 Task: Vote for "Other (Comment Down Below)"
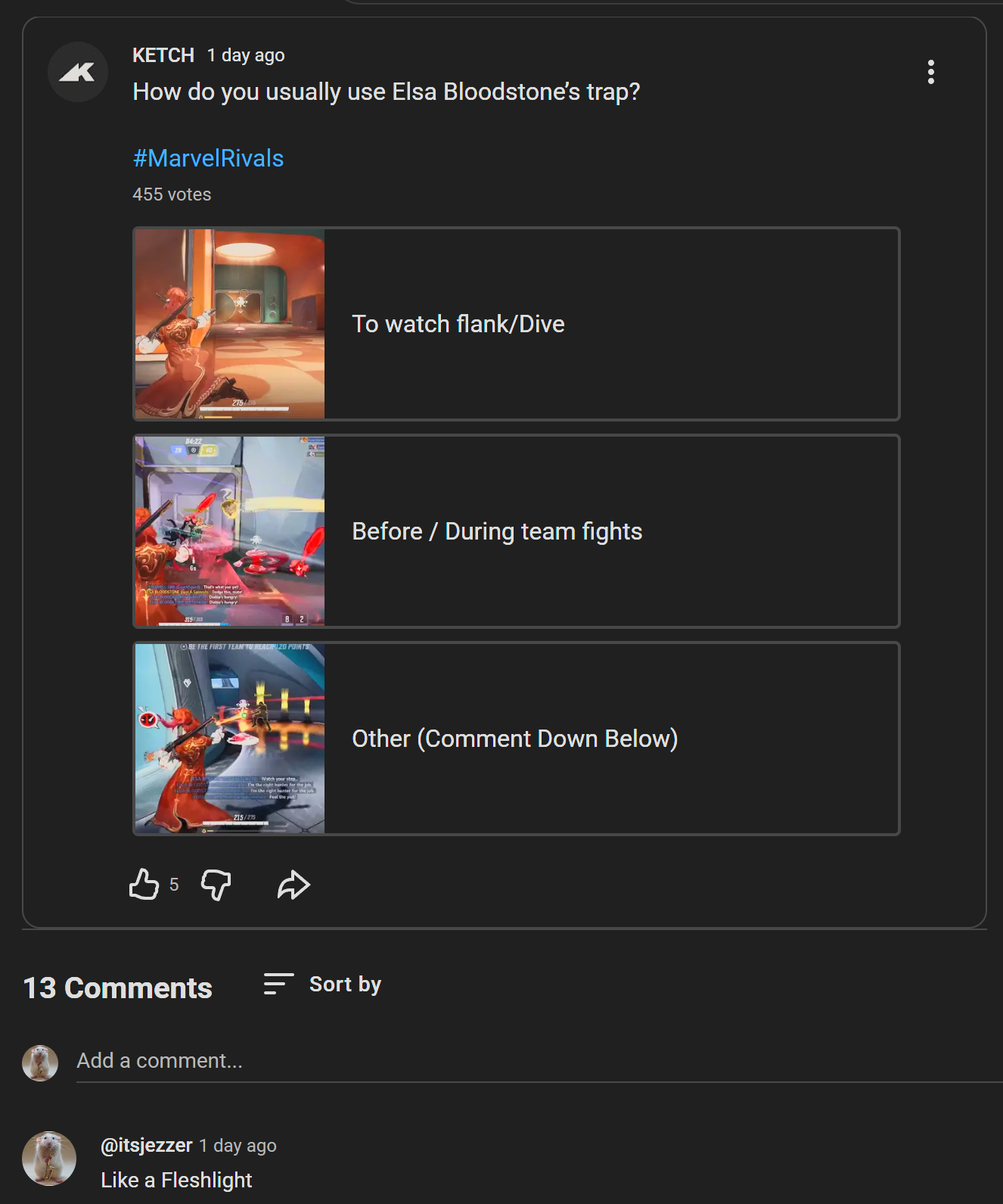coord(610,739)
